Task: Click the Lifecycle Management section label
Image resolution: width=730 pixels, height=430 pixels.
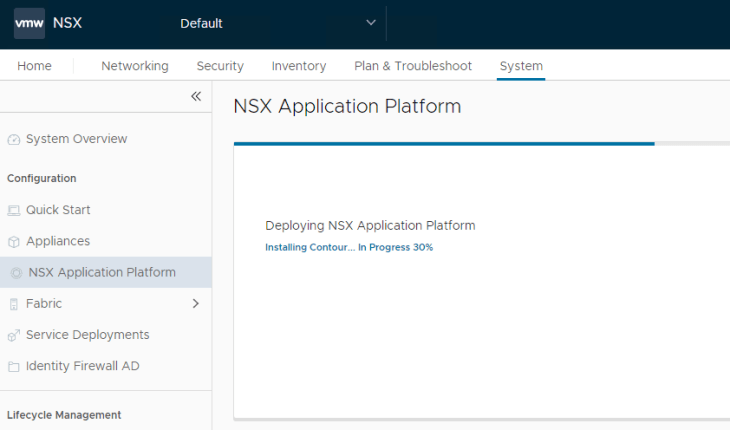Action: point(64,415)
